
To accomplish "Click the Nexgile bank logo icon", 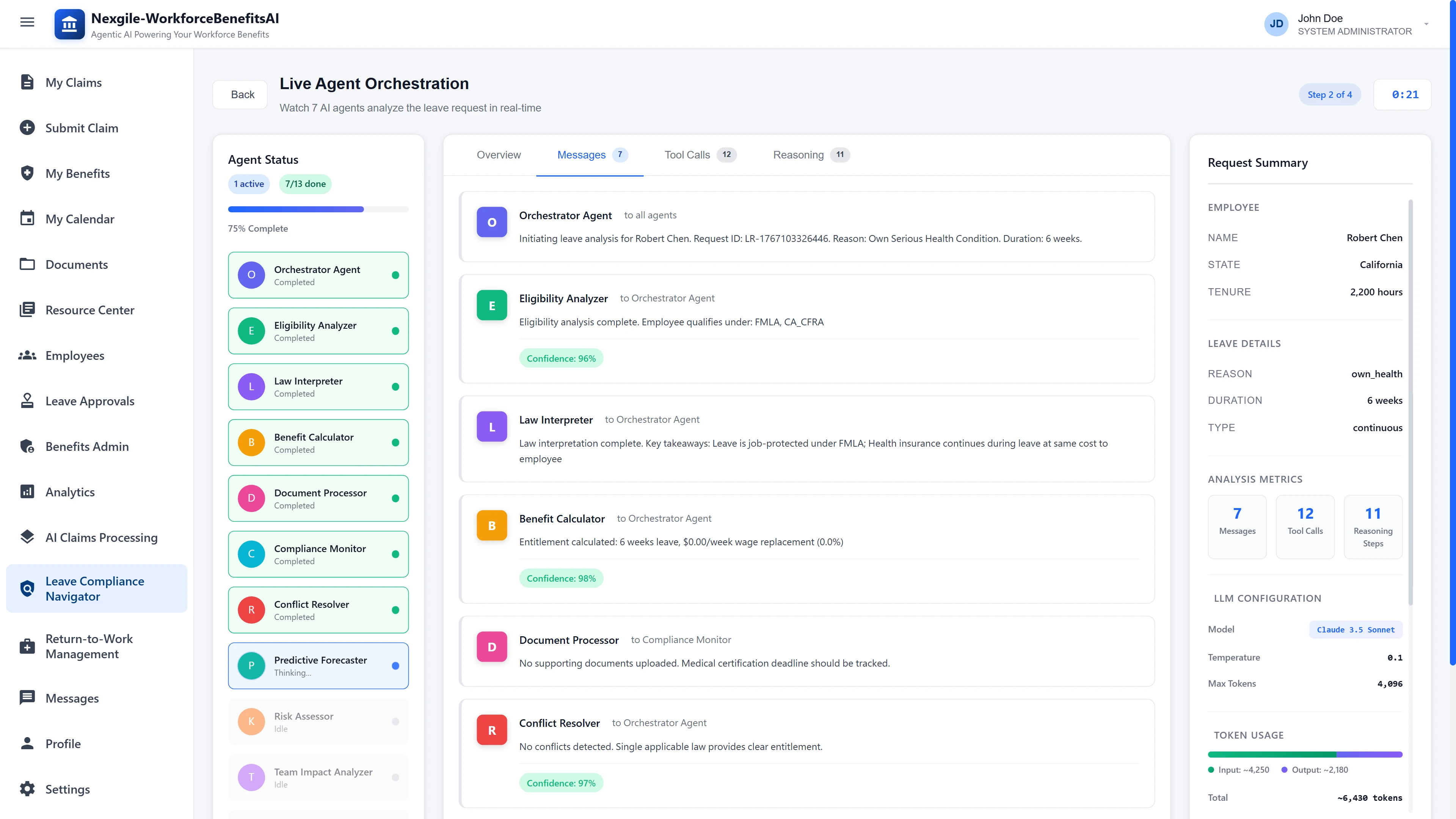I will (x=69, y=24).
